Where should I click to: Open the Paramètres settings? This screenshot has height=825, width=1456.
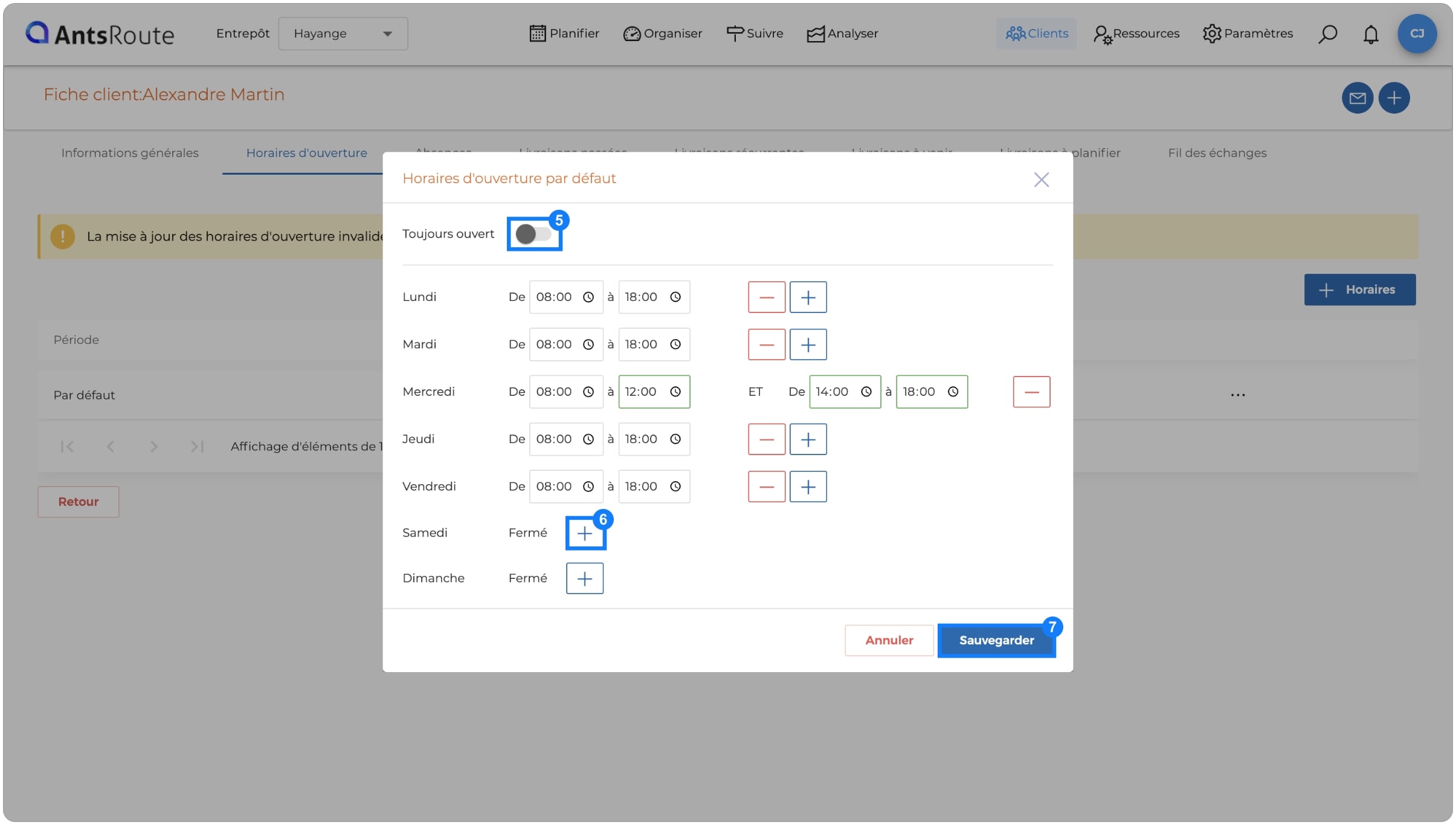point(1247,34)
